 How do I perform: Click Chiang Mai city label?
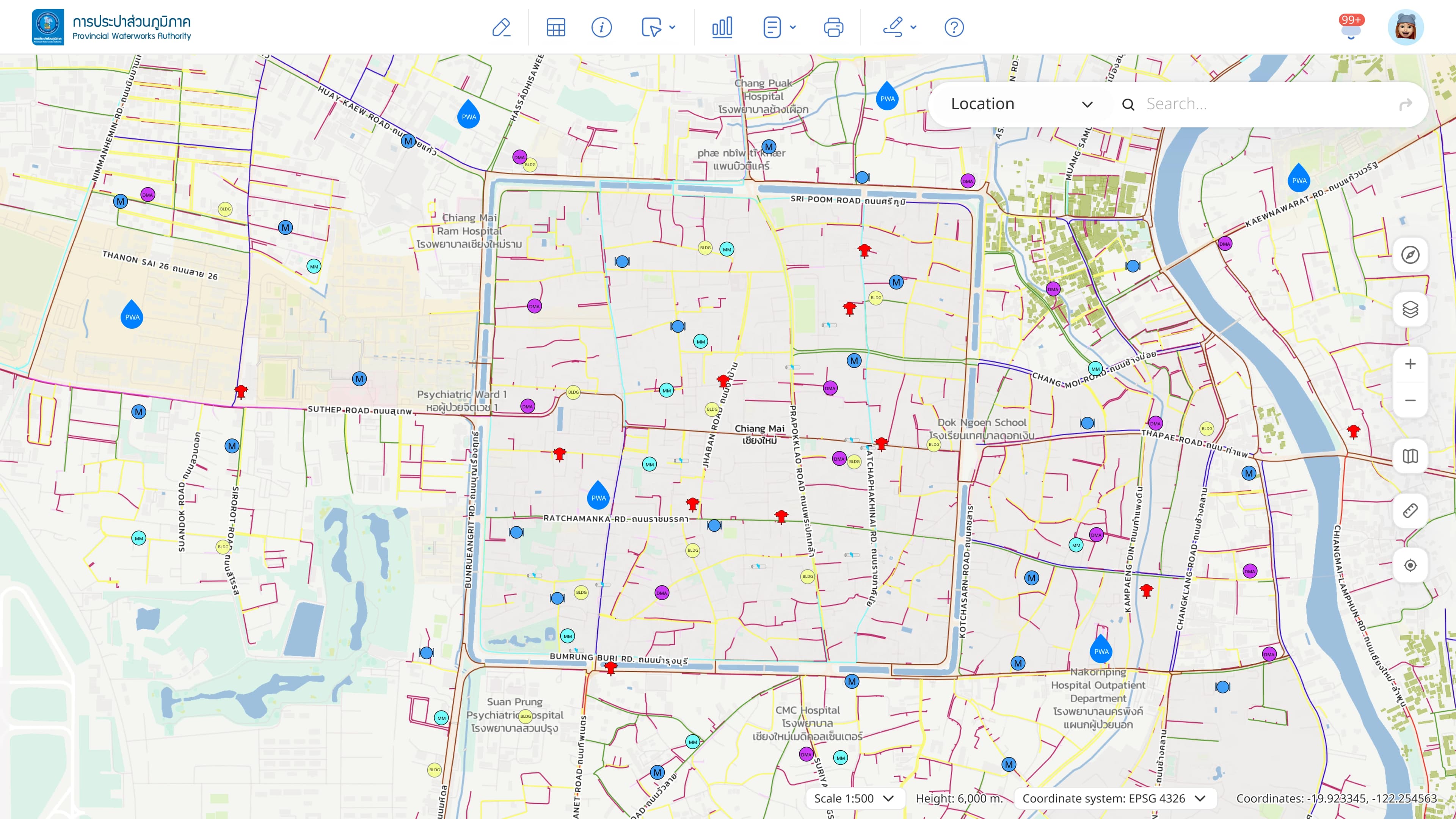tap(759, 434)
